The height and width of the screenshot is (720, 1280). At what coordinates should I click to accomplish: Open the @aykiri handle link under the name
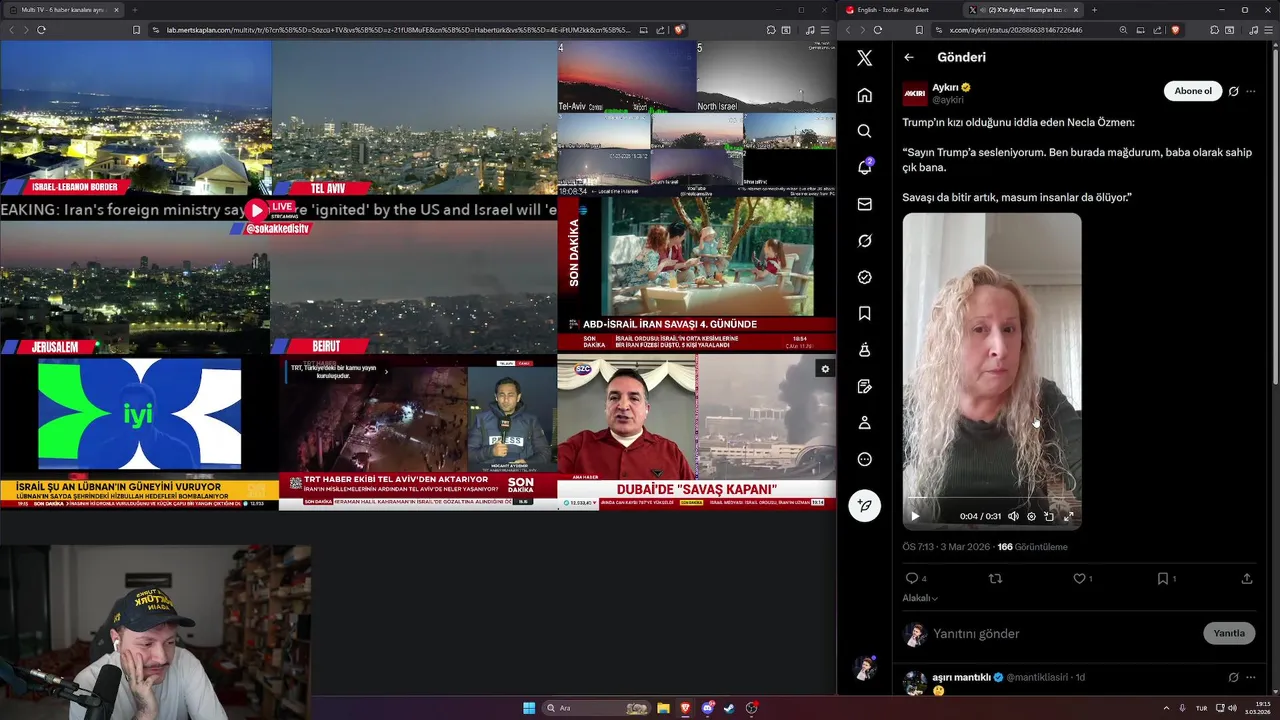click(948, 100)
